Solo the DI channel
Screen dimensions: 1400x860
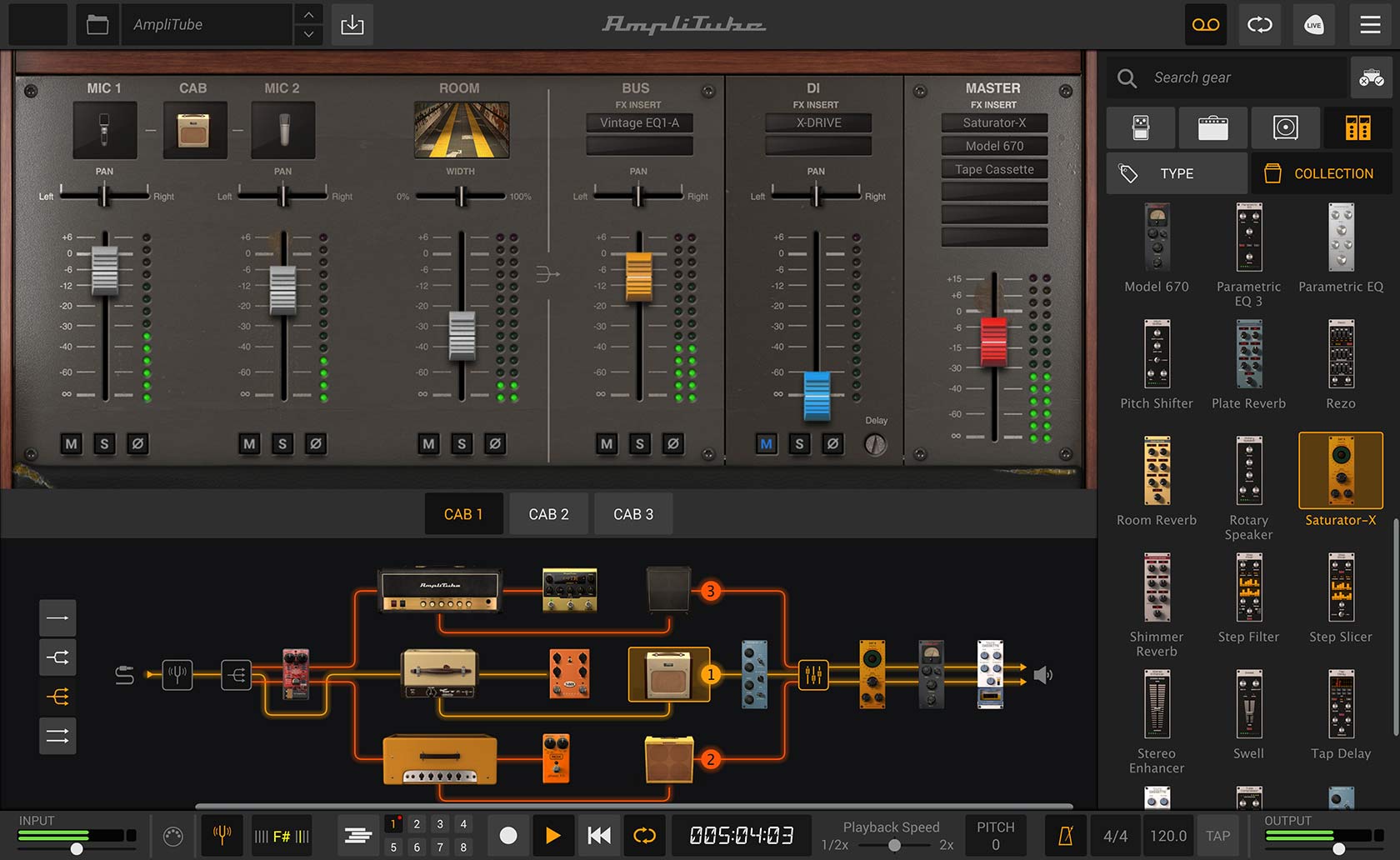coord(799,444)
